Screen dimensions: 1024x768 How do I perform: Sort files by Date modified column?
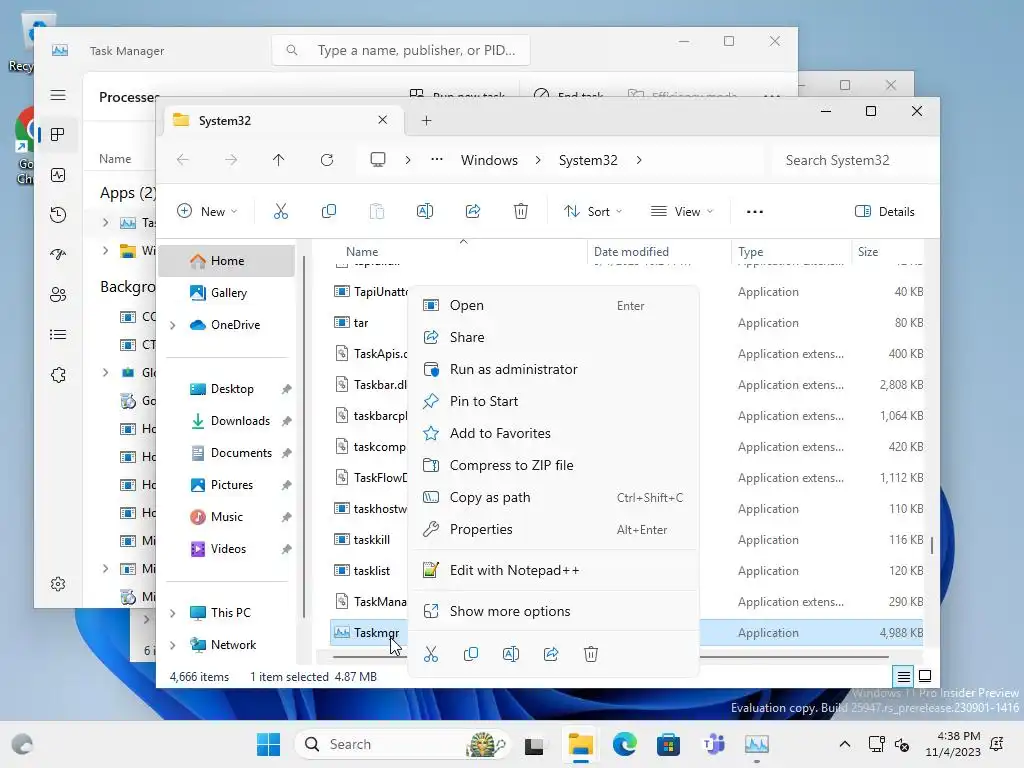pyautogui.click(x=658, y=252)
